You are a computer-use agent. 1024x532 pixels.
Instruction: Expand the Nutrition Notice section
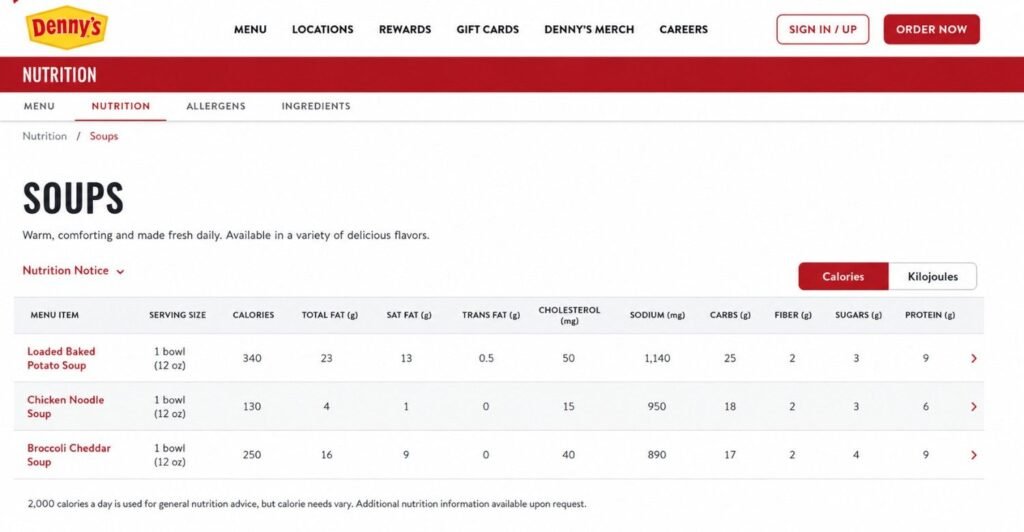(73, 271)
